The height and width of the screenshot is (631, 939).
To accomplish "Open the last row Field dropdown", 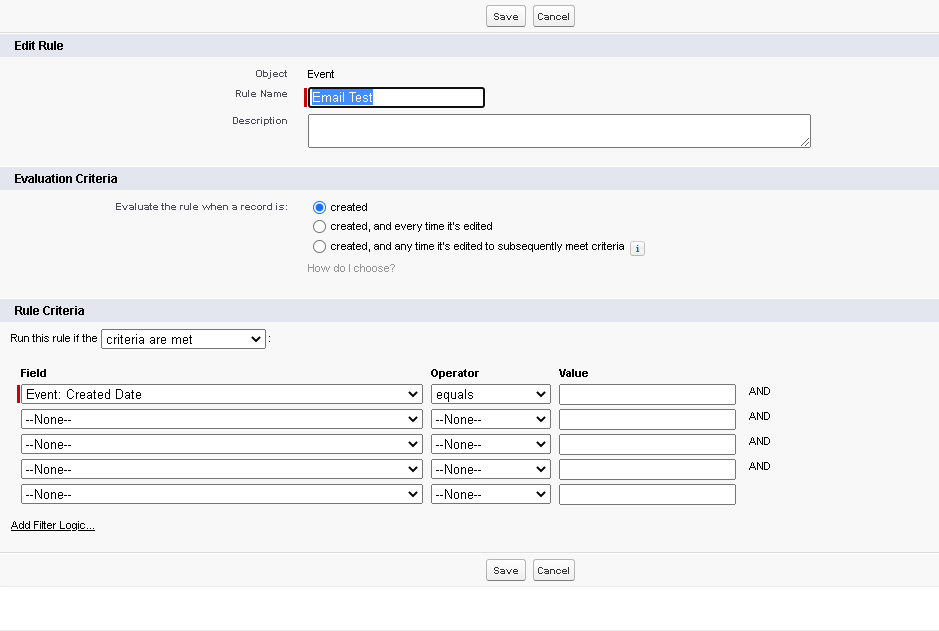I will click(x=221, y=495).
